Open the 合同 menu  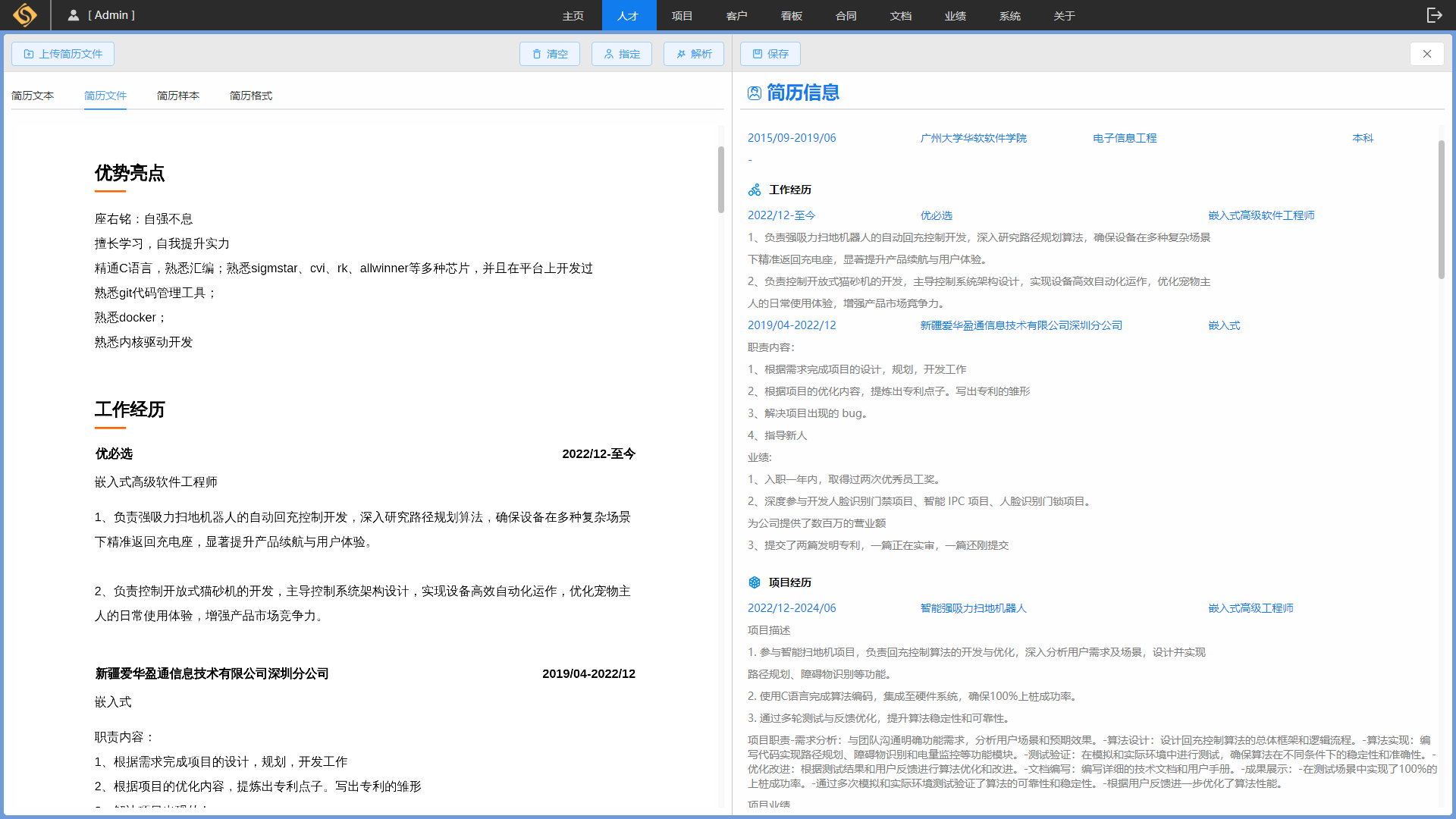pos(846,15)
